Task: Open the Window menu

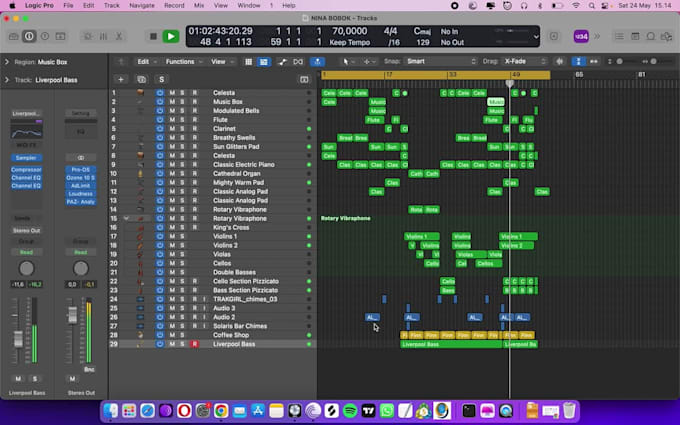Action: (249, 6)
